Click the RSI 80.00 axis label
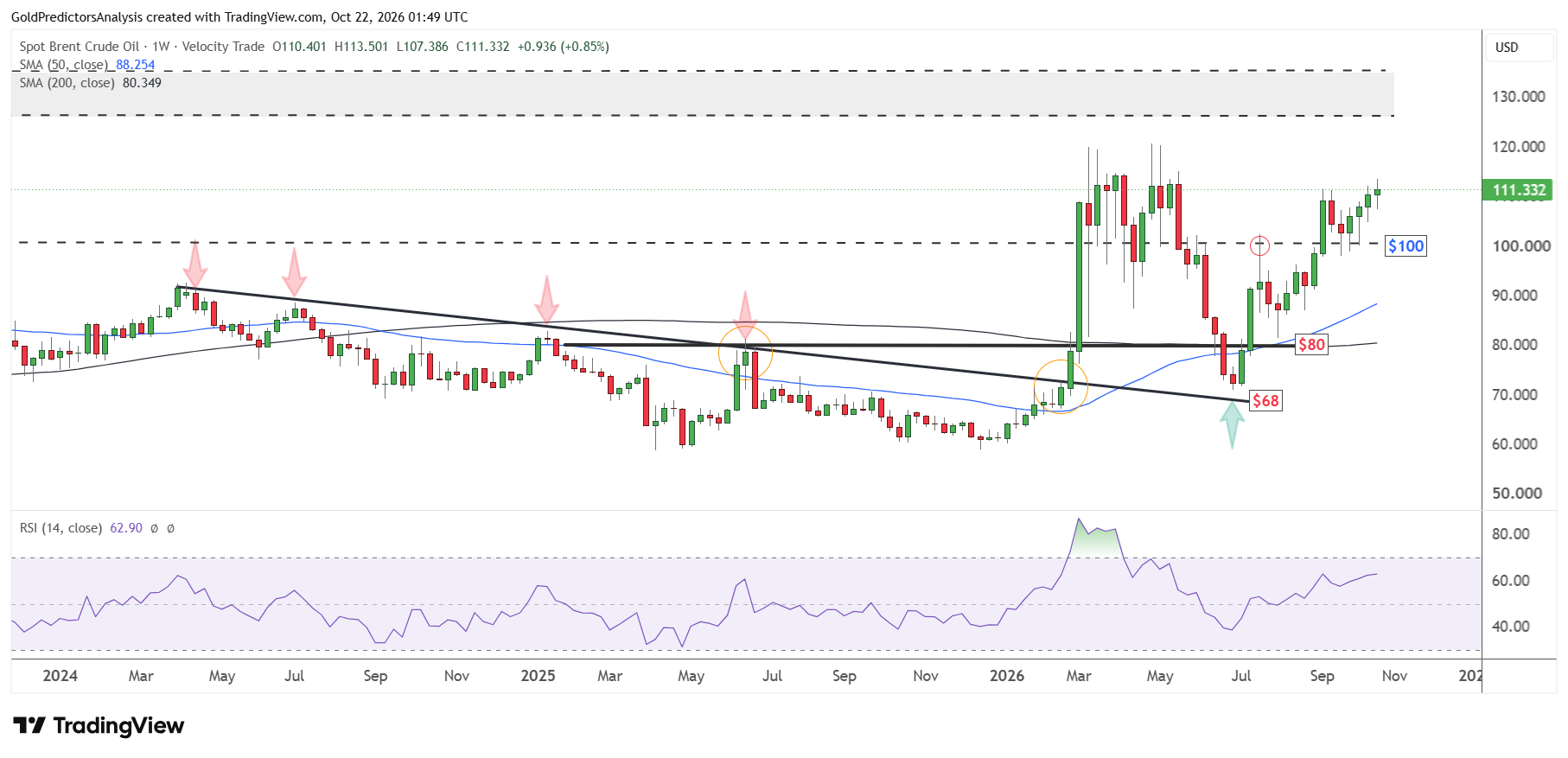The height and width of the screenshot is (758, 1568). coord(1511,534)
